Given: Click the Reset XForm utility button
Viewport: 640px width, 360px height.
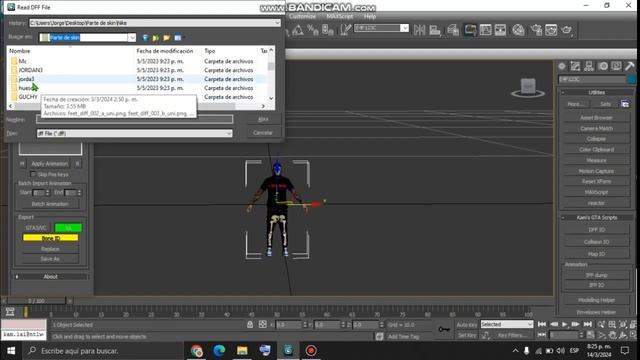Looking at the screenshot, I should [x=596, y=181].
